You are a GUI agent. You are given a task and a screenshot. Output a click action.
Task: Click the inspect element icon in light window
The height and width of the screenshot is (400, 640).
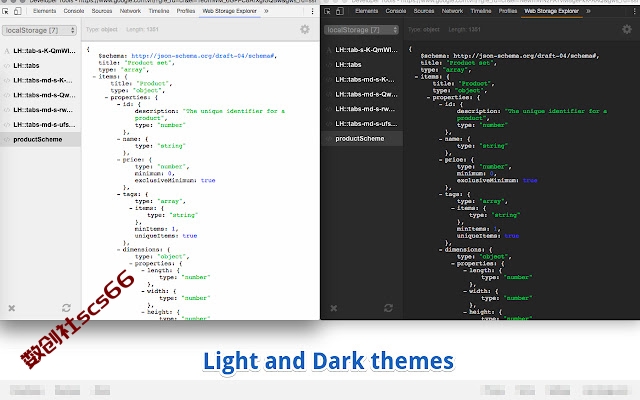(x=6, y=11)
